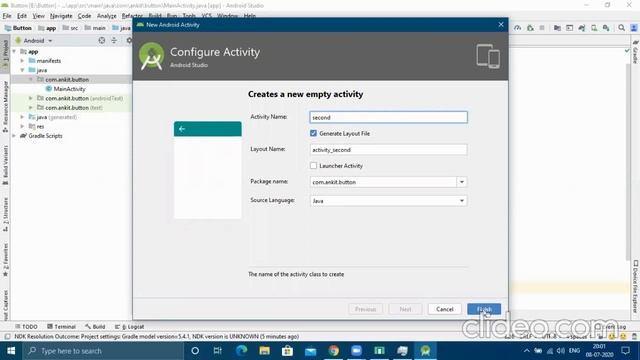
Task: Click the Project Structure folder icon
Action: click(557, 28)
